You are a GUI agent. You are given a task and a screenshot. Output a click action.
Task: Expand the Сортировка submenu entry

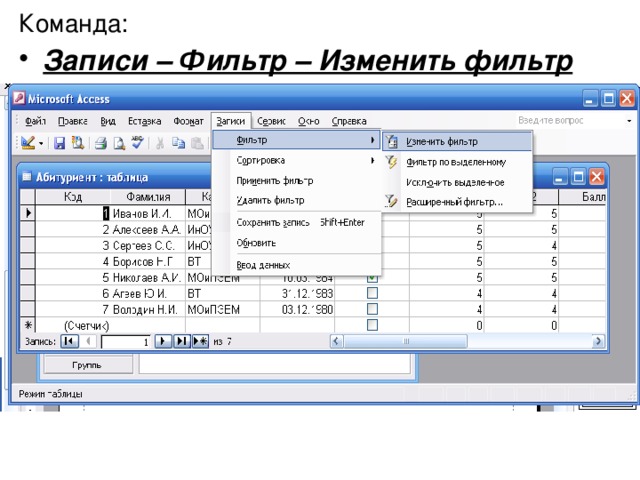point(297,160)
